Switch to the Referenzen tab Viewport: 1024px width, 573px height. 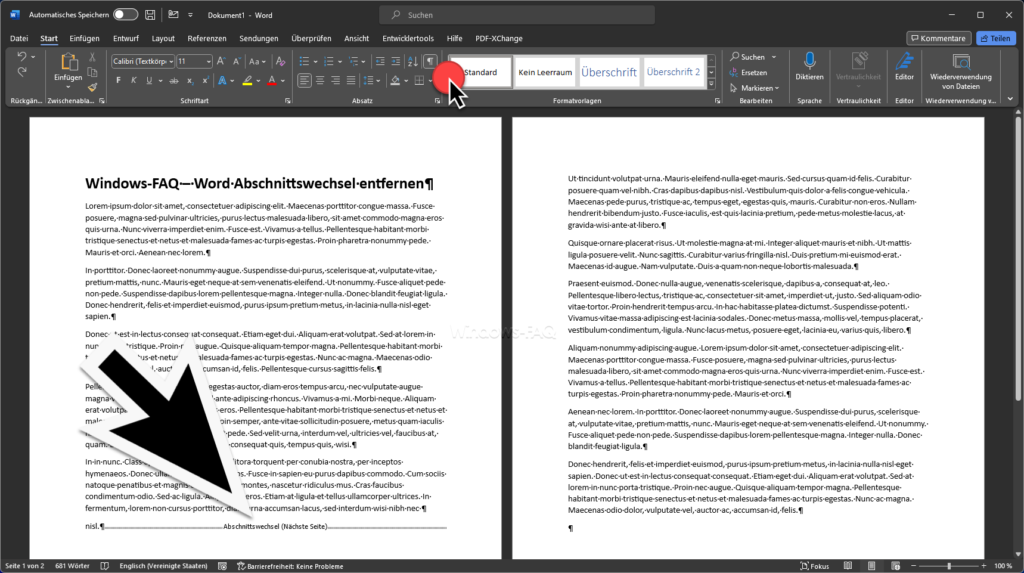pos(206,38)
